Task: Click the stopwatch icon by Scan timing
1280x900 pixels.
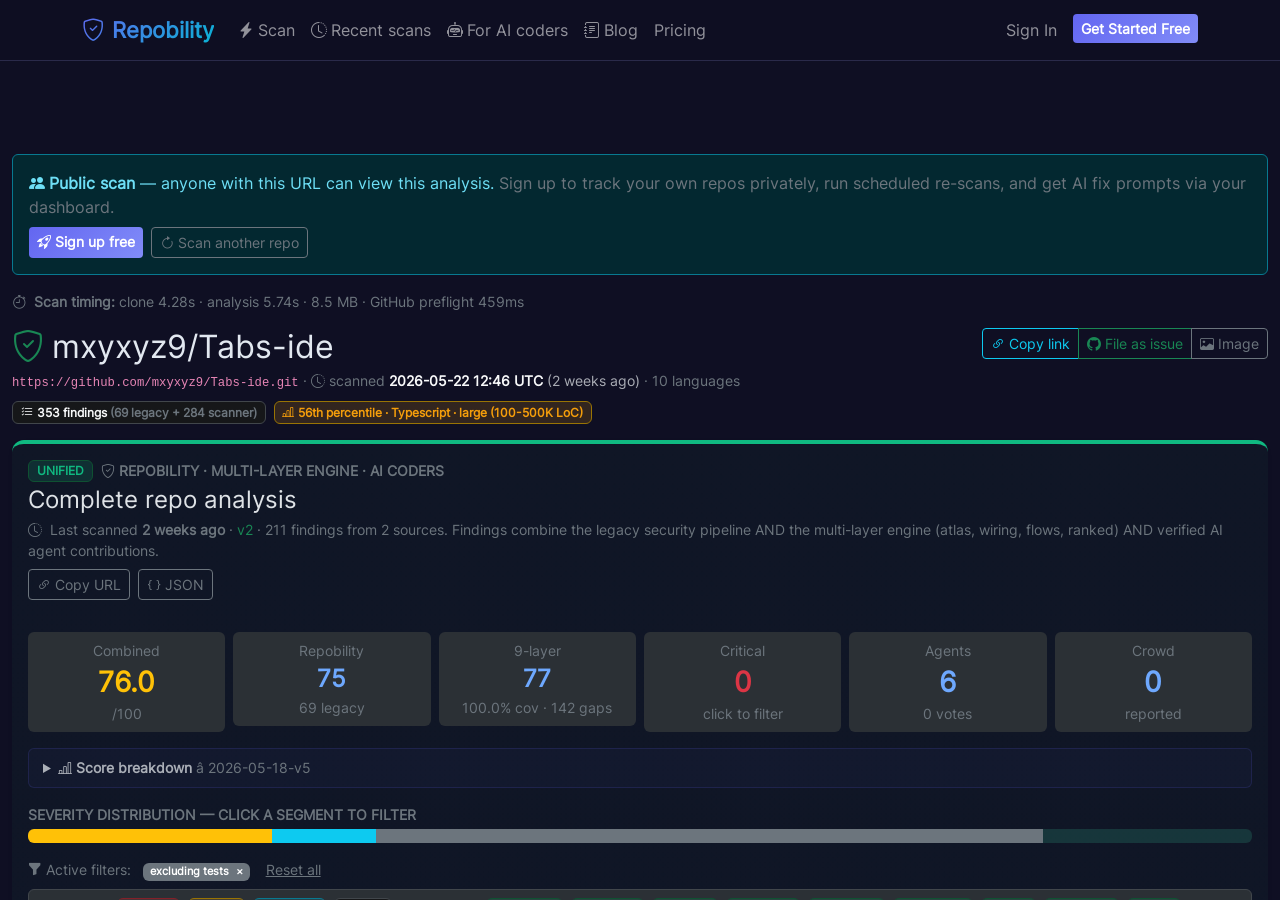Action: (19, 302)
